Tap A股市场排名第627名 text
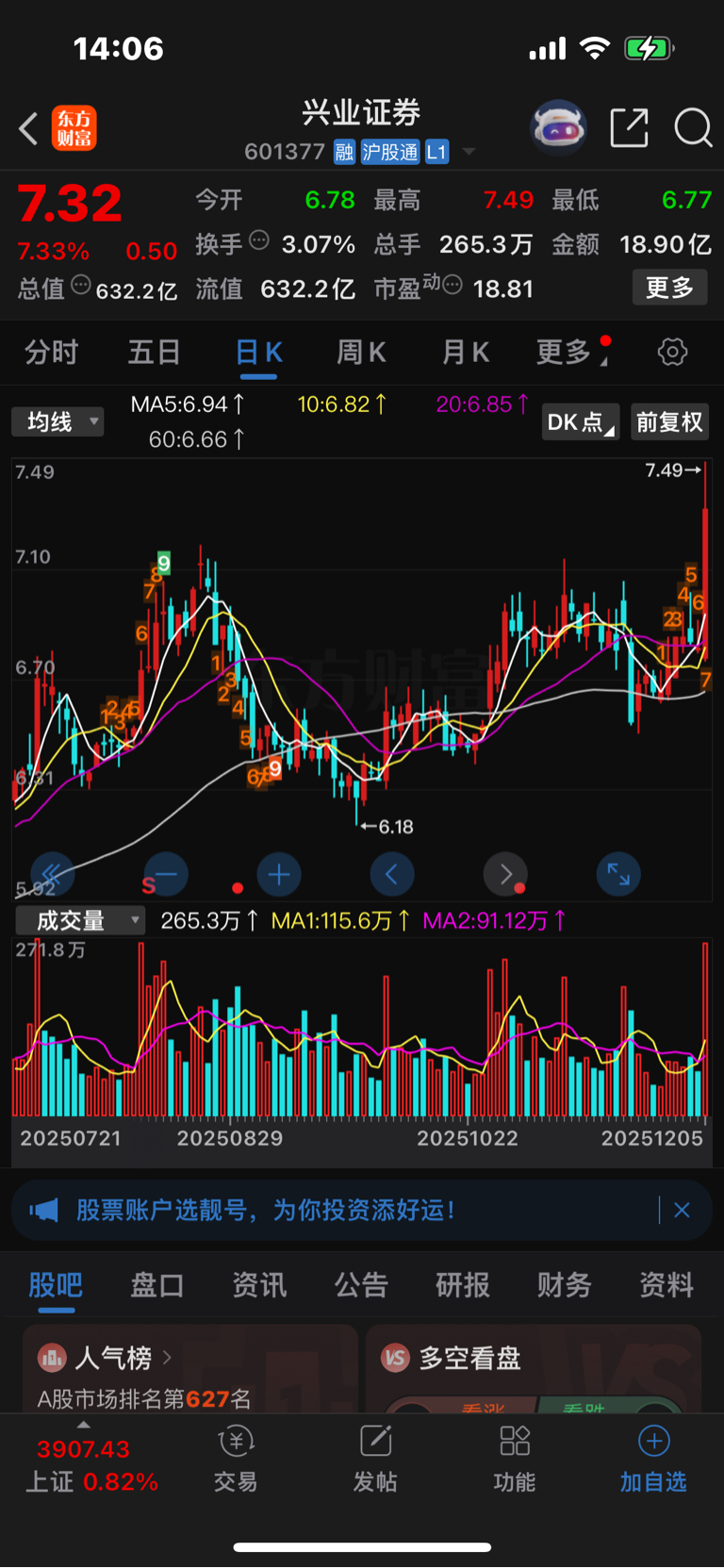This screenshot has height=1568, width=724. [x=144, y=1398]
